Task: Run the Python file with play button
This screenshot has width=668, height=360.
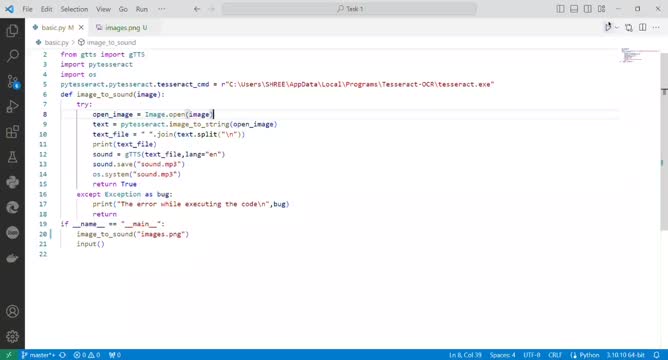Action: (x=608, y=27)
